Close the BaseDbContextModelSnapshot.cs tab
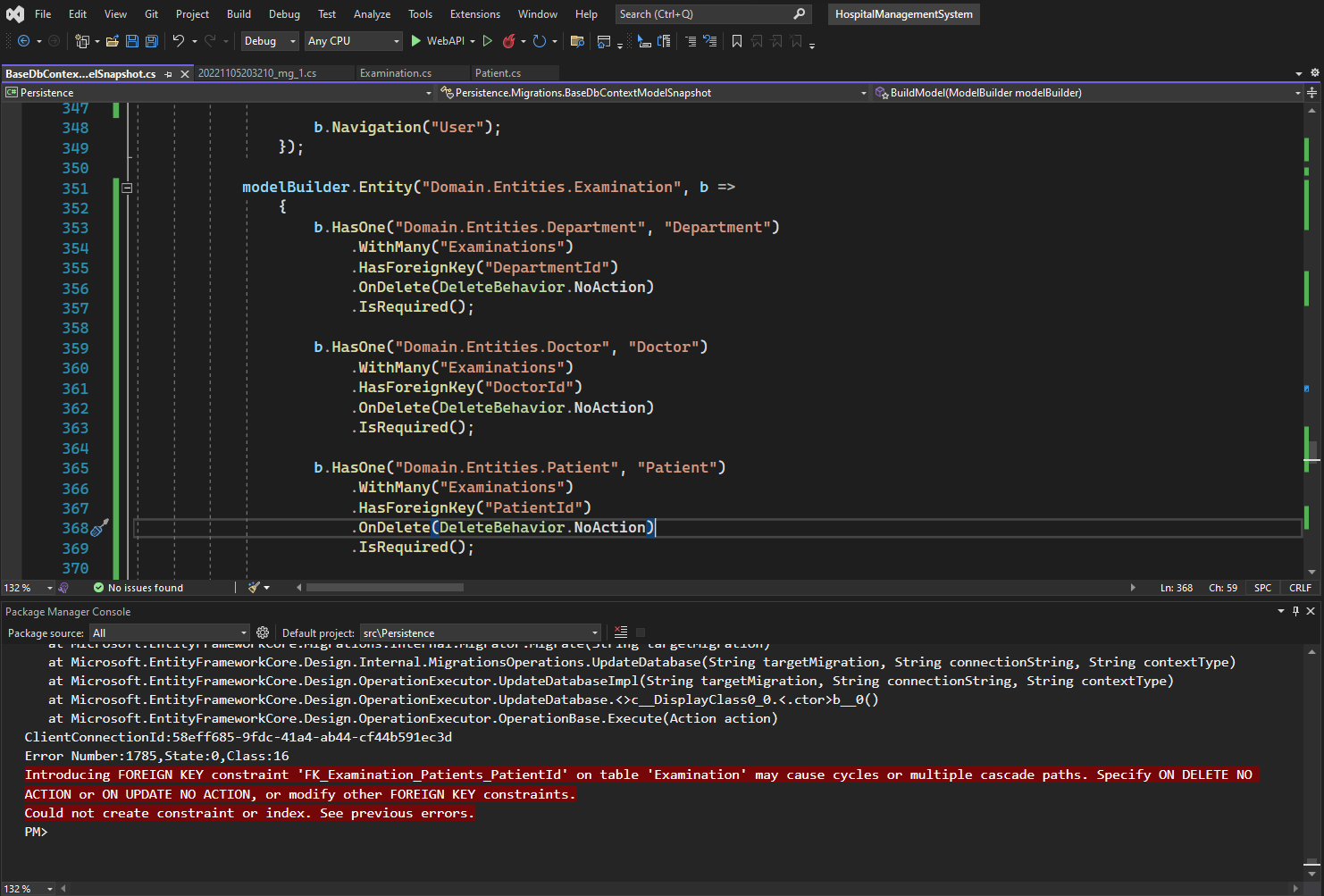 pos(185,74)
